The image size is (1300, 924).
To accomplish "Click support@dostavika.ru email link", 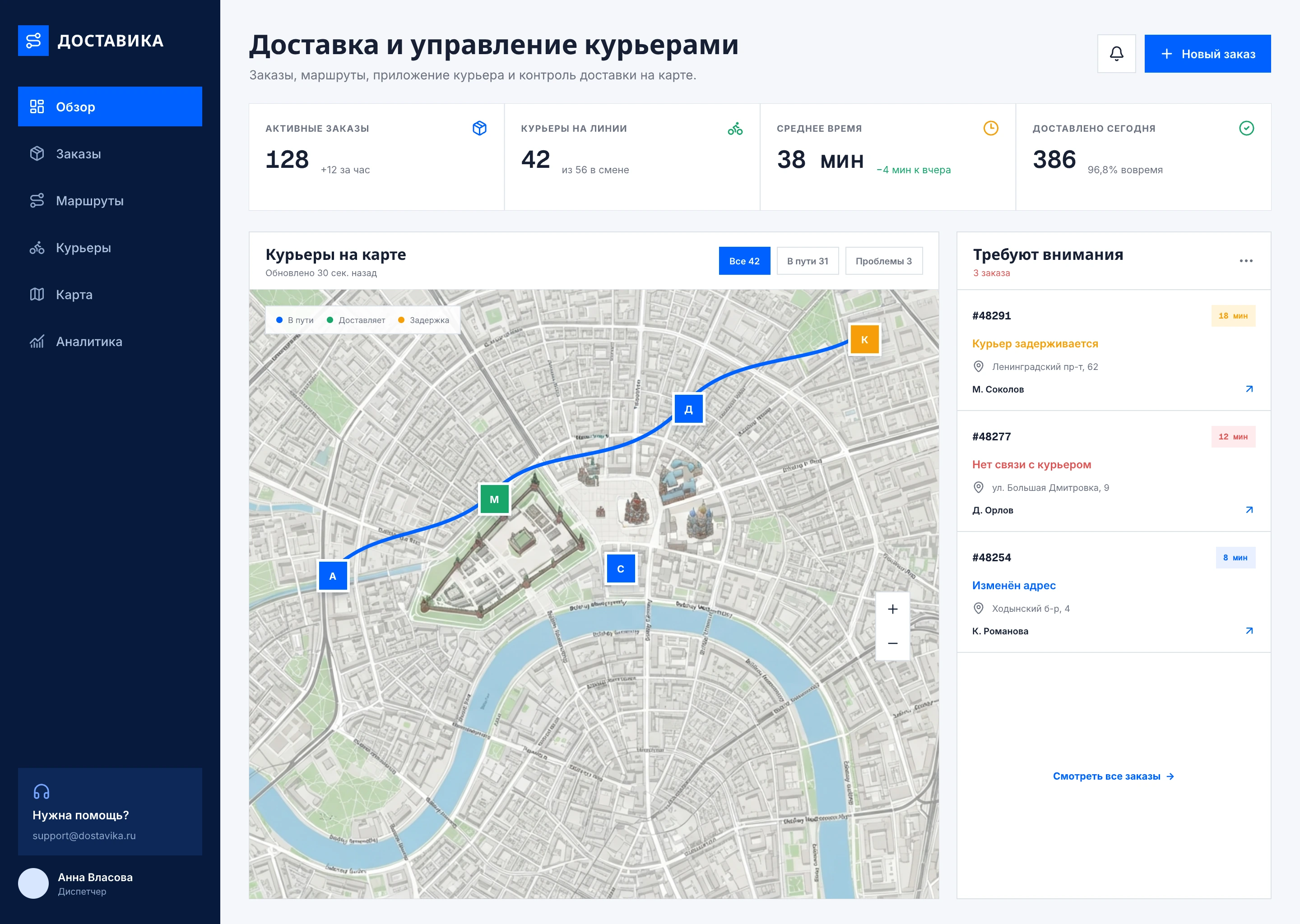I will [84, 835].
